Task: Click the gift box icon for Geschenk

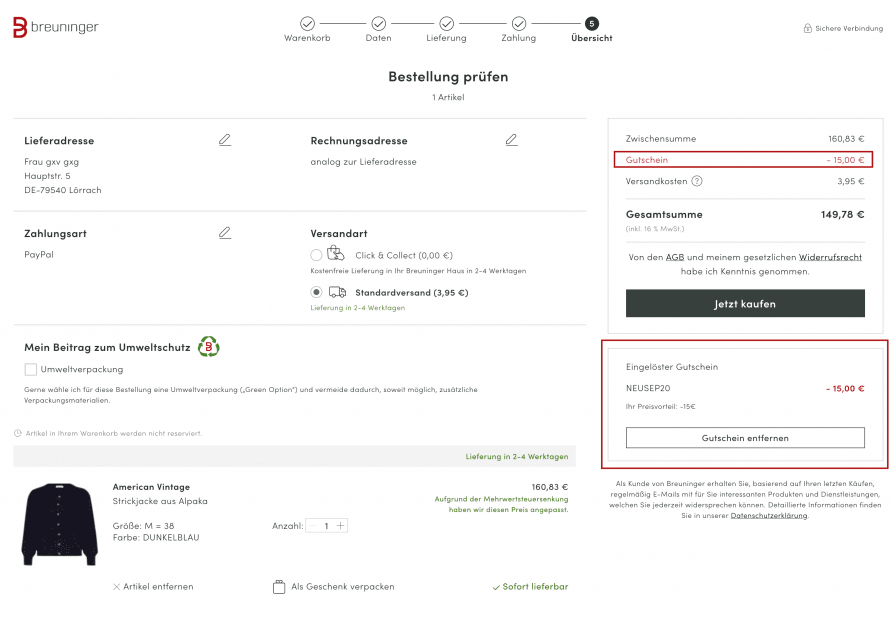Action: point(279,587)
